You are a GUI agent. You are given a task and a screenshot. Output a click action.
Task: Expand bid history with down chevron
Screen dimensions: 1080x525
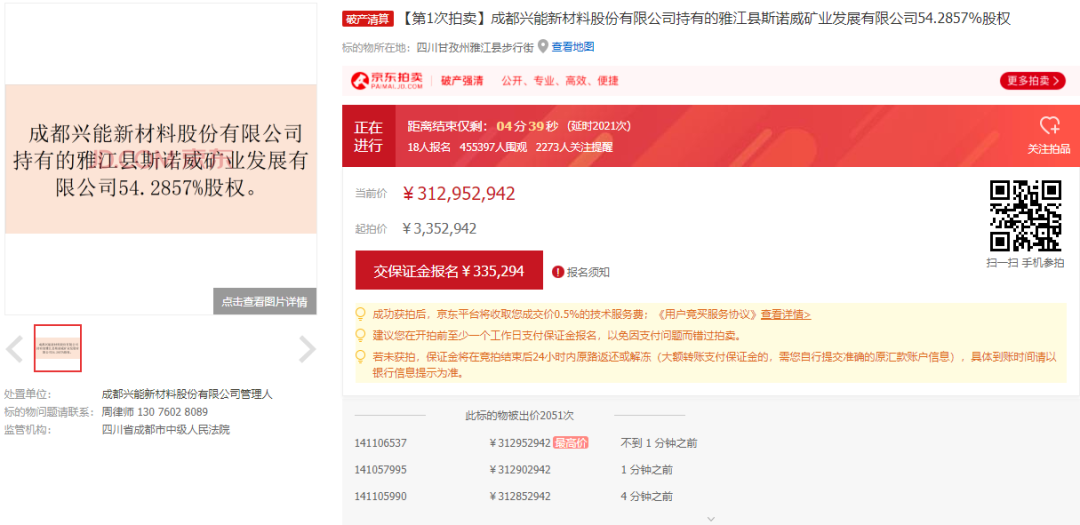tap(712, 518)
